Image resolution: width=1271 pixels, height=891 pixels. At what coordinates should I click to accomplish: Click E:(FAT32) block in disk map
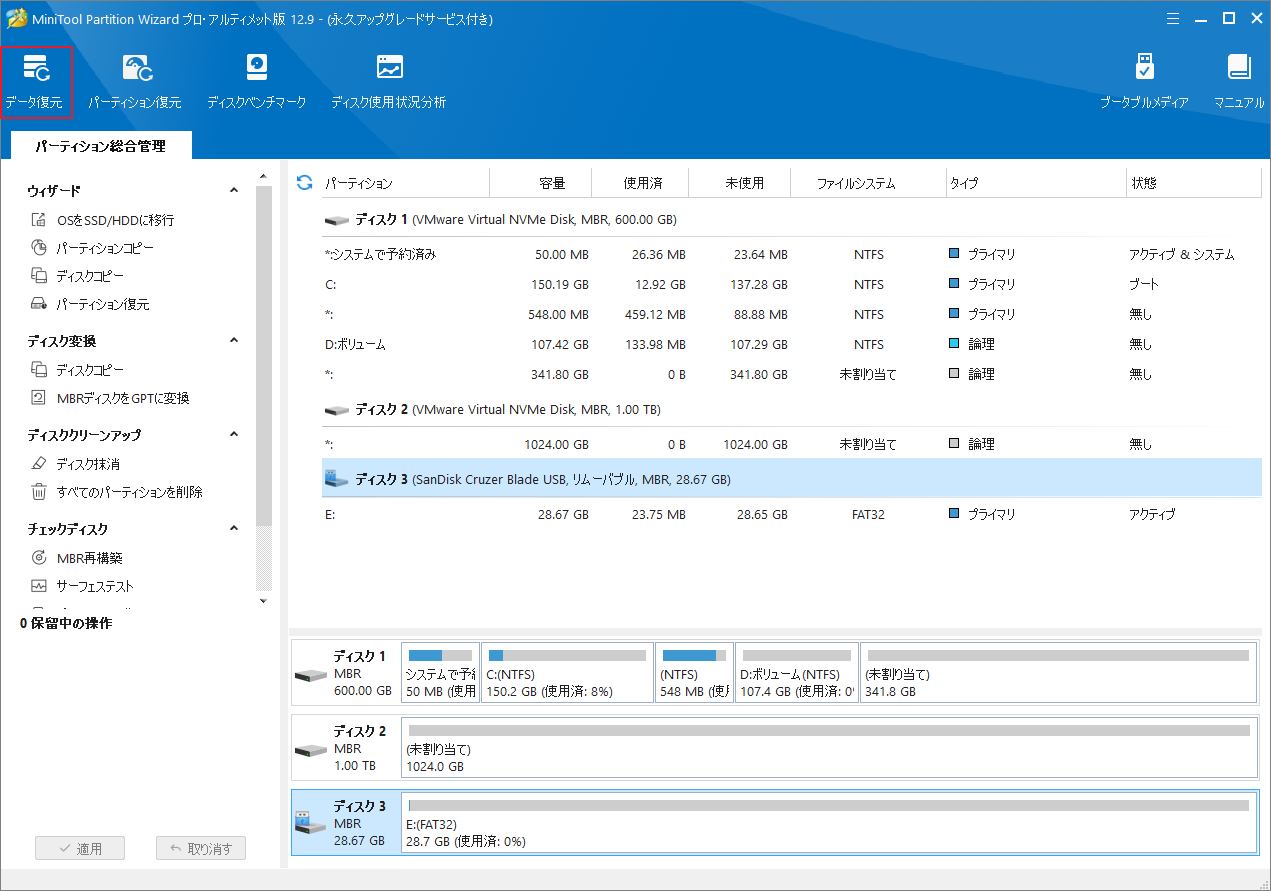[x=829, y=823]
